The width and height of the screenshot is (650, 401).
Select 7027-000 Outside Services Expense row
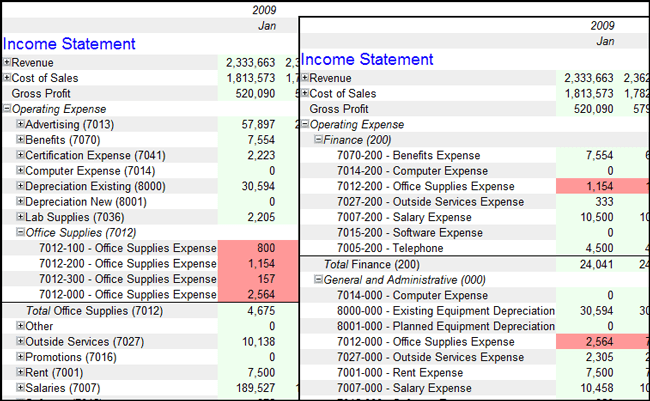click(430, 357)
